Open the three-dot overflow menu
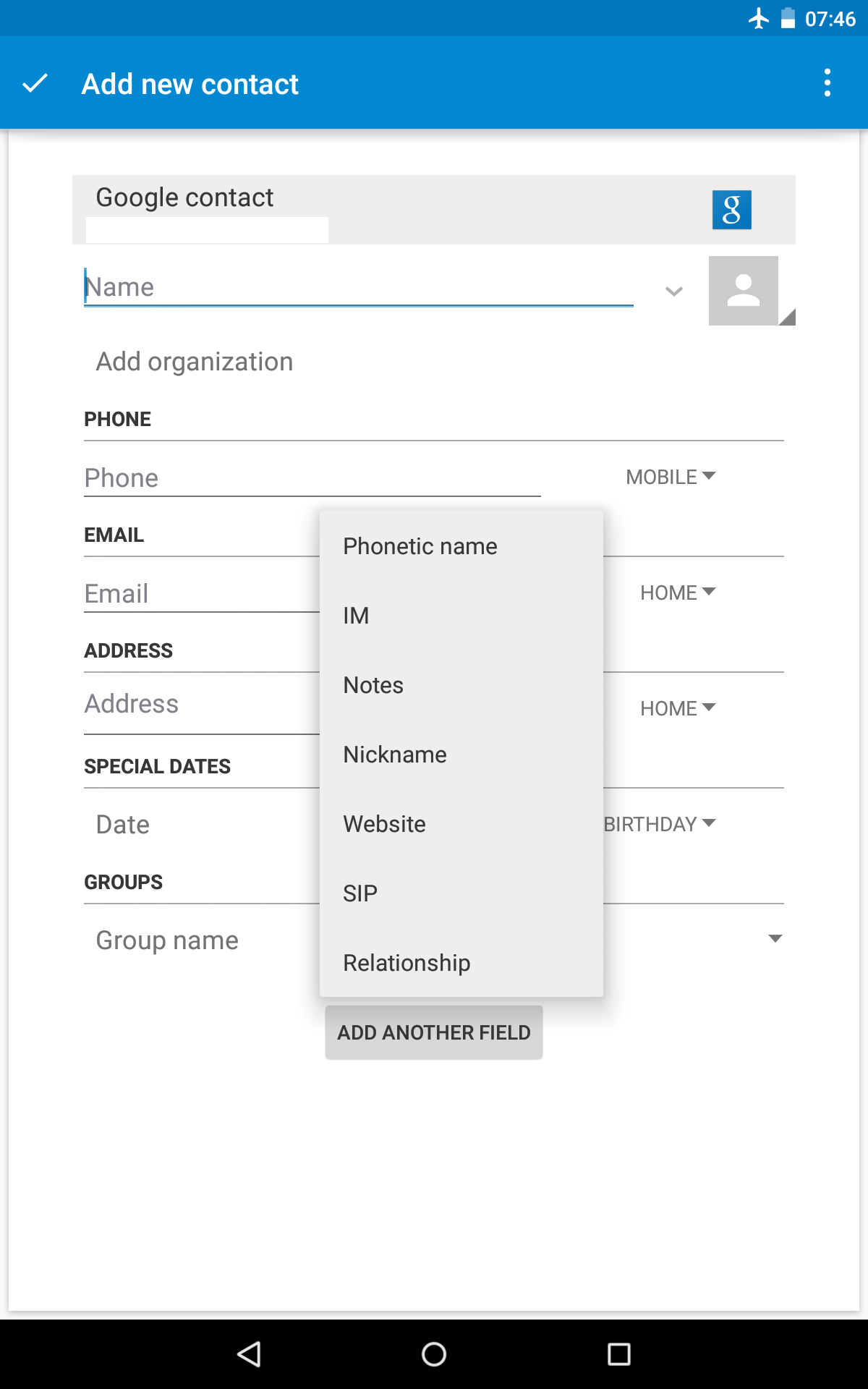The height and width of the screenshot is (1389, 868). pyautogui.click(x=827, y=84)
